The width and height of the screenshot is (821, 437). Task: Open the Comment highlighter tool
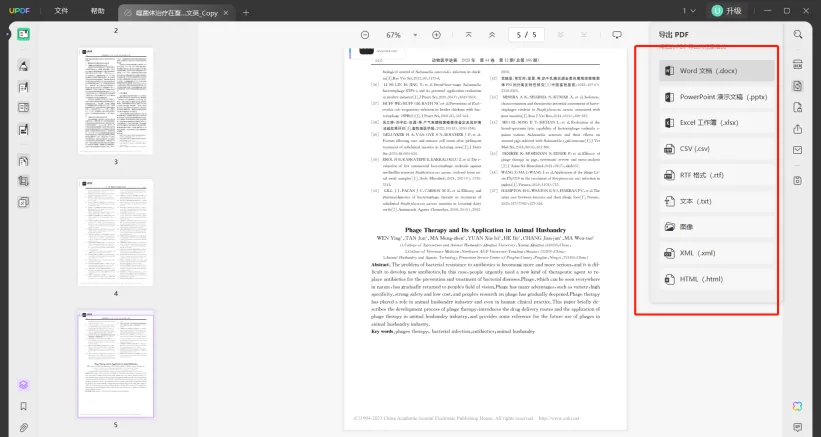pyautogui.click(x=23, y=66)
